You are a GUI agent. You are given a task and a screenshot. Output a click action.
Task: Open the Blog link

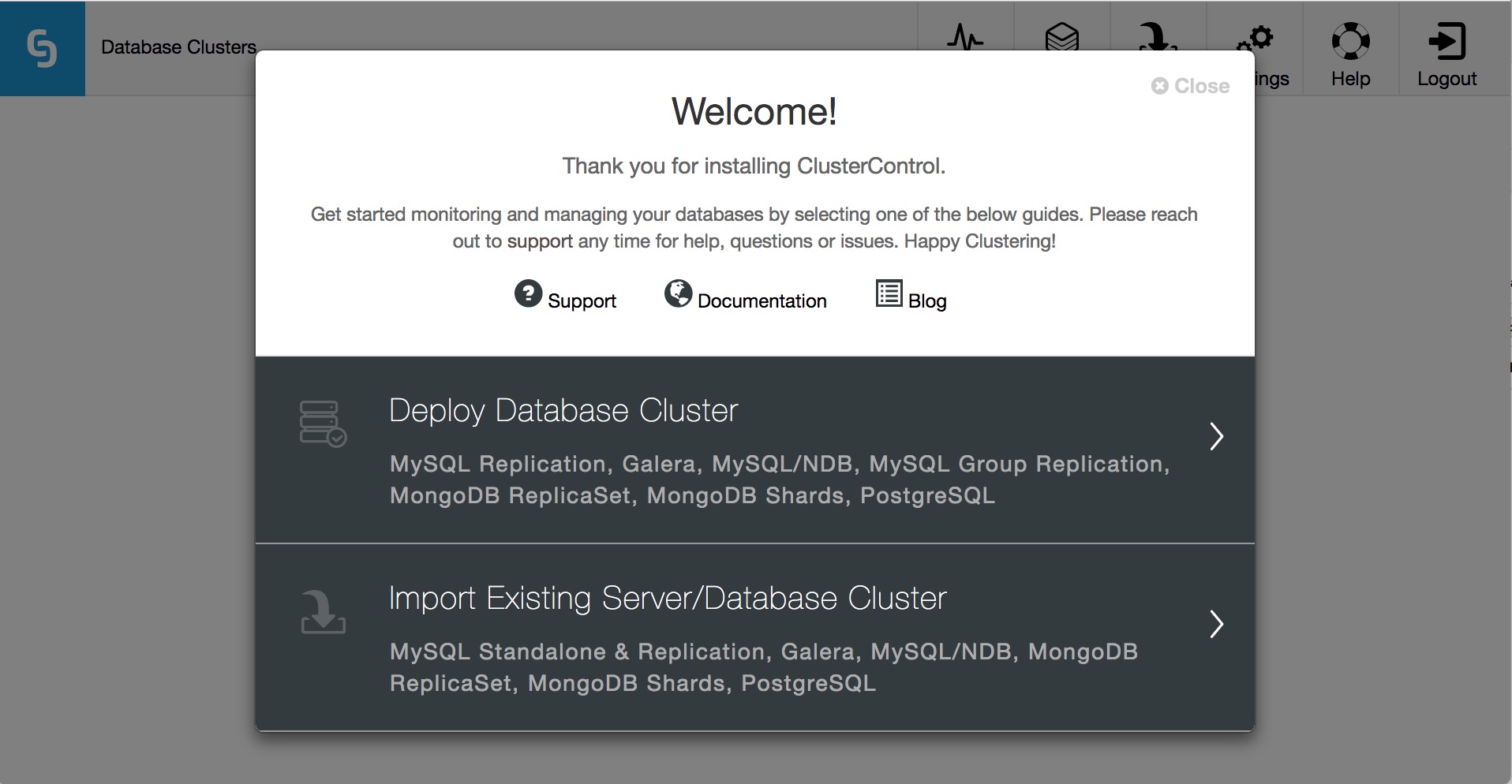pos(927,301)
